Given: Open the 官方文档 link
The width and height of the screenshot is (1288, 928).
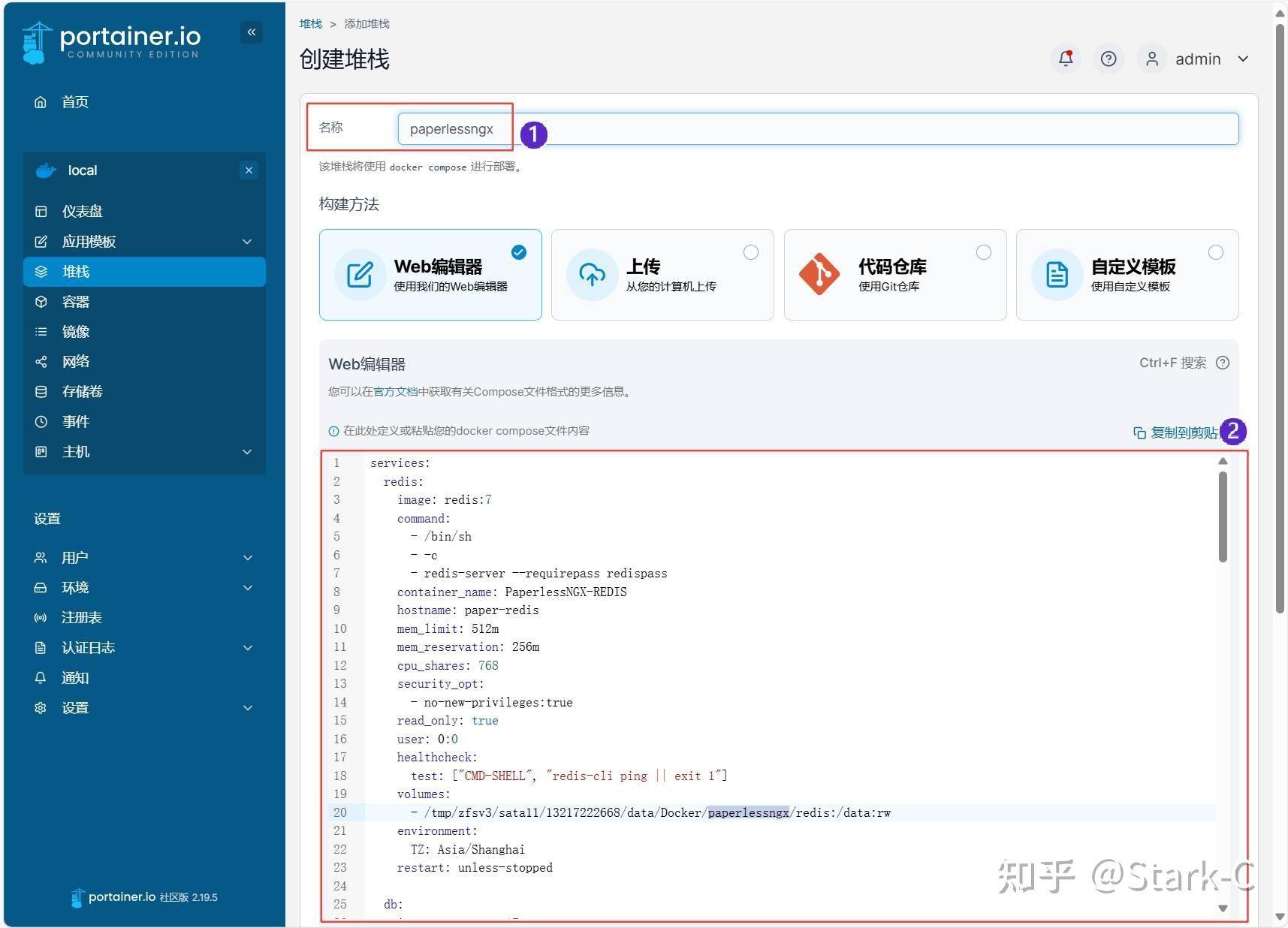Looking at the screenshot, I should point(395,392).
